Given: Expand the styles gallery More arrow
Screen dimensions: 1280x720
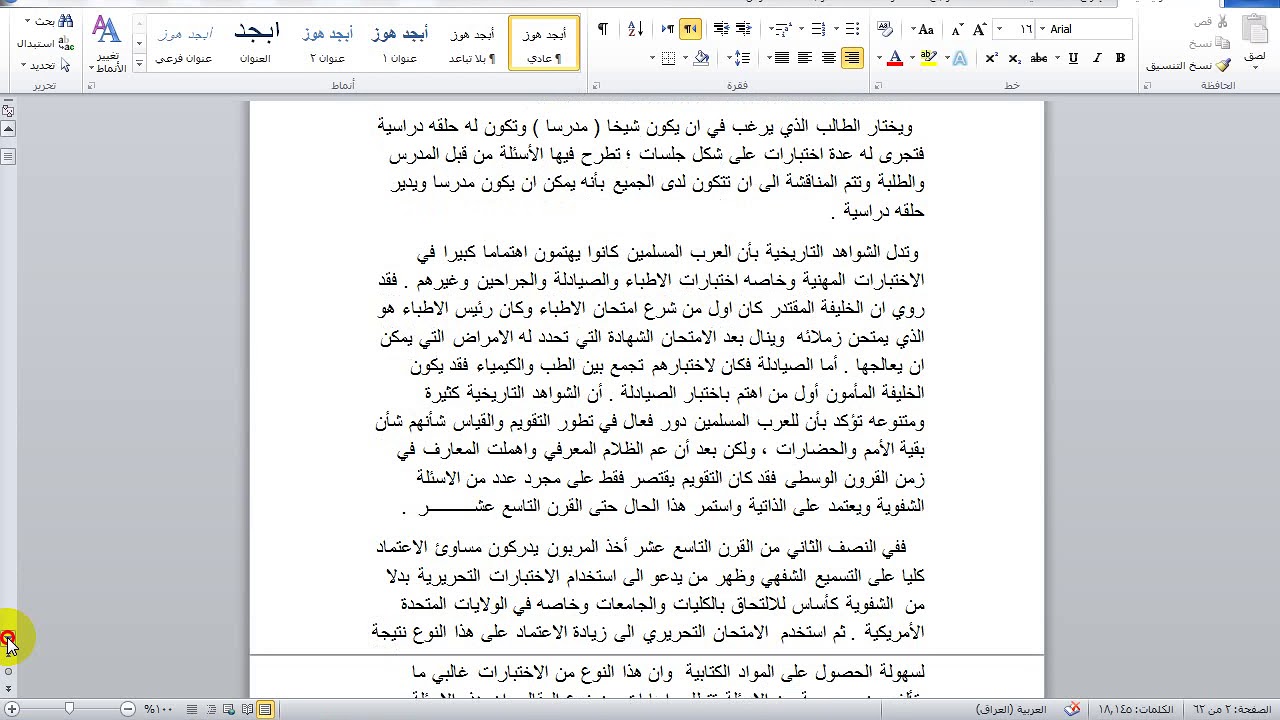Looking at the screenshot, I should (x=139, y=65).
